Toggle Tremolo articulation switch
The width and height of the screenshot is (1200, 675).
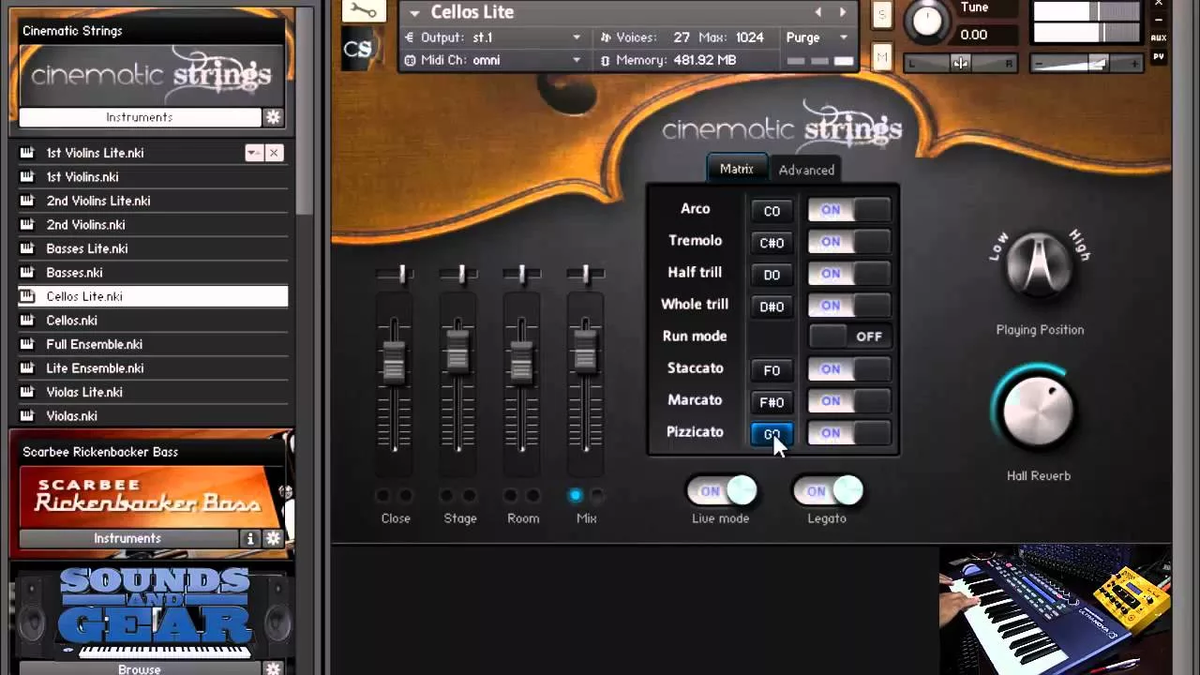(849, 242)
